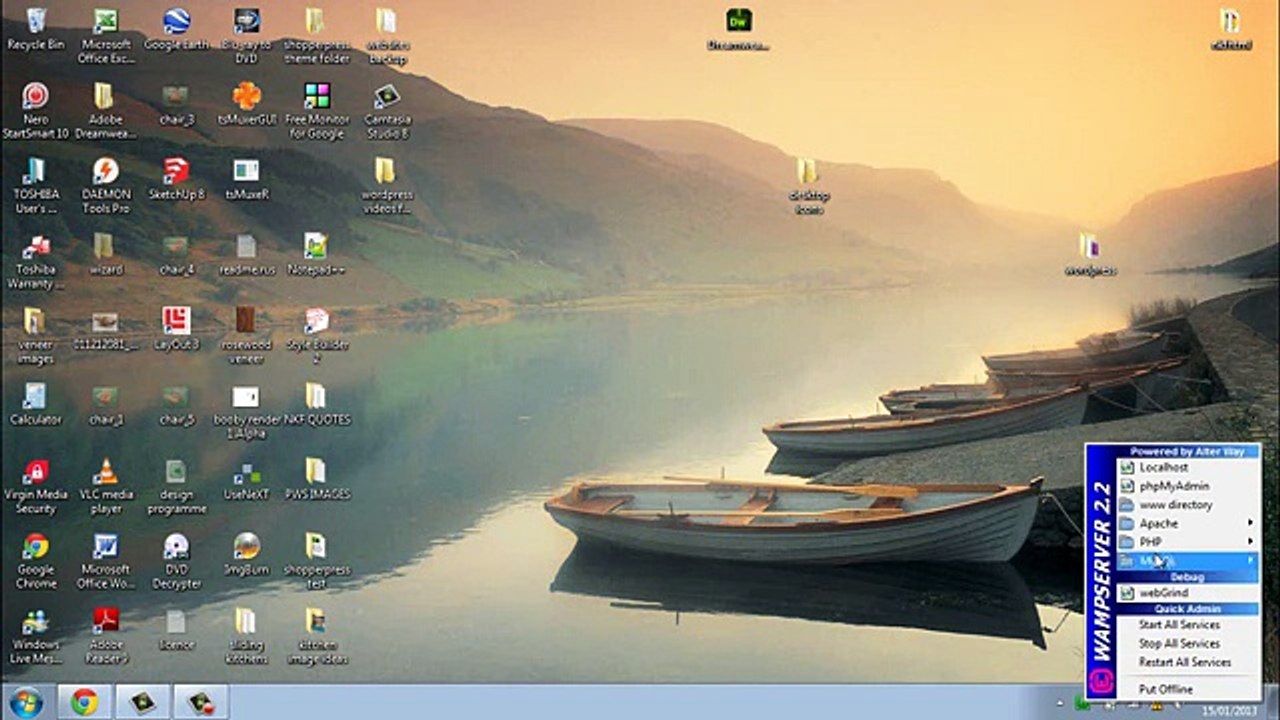Select Put Offline in WampServer menu

[x=1187, y=689]
